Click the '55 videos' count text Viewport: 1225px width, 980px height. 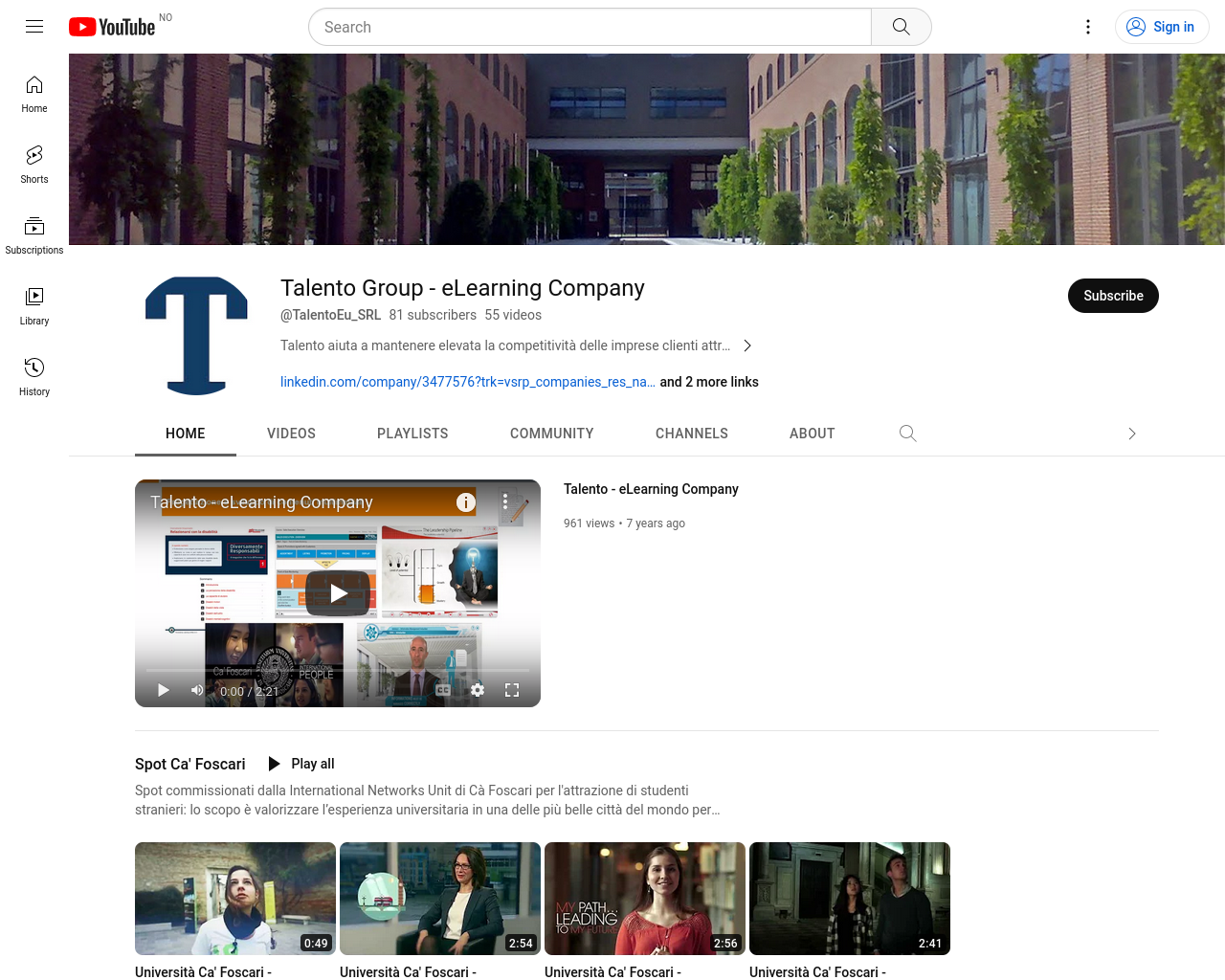click(x=513, y=315)
